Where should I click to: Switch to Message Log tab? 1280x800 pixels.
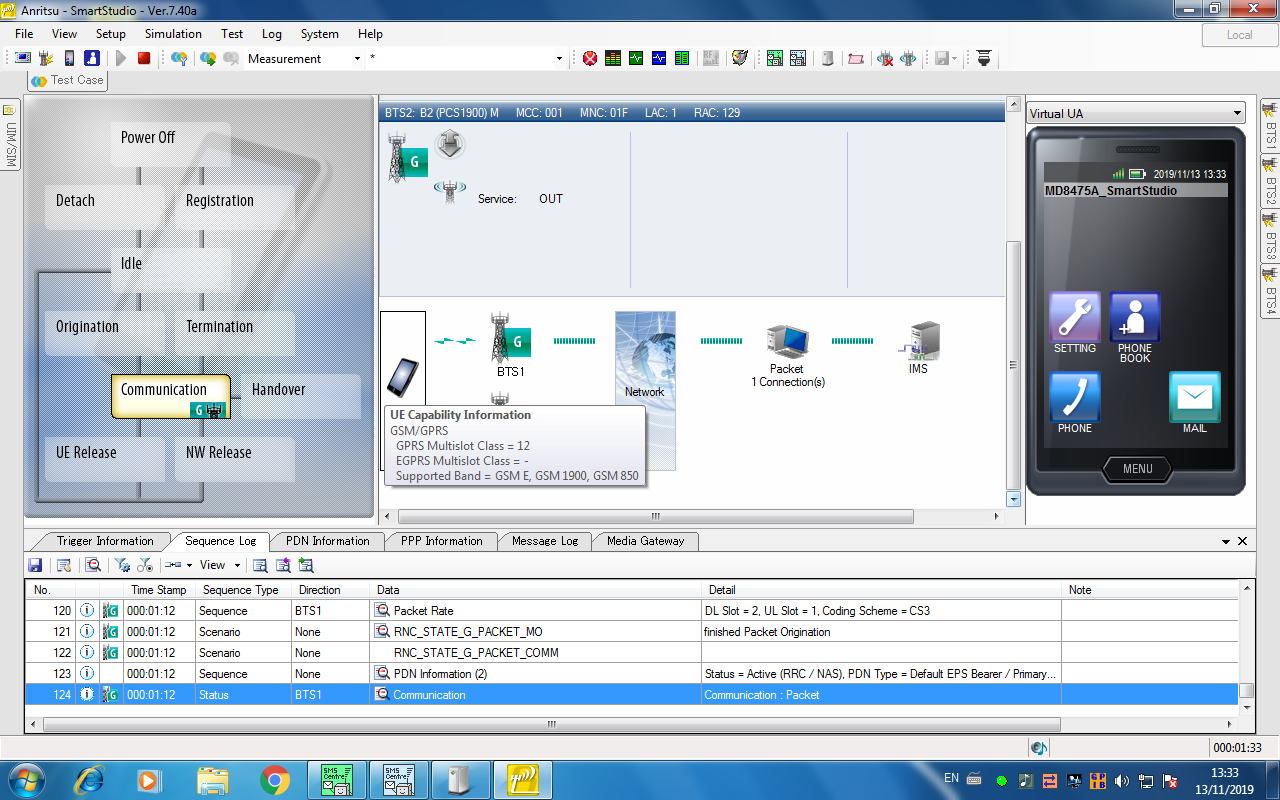(545, 541)
